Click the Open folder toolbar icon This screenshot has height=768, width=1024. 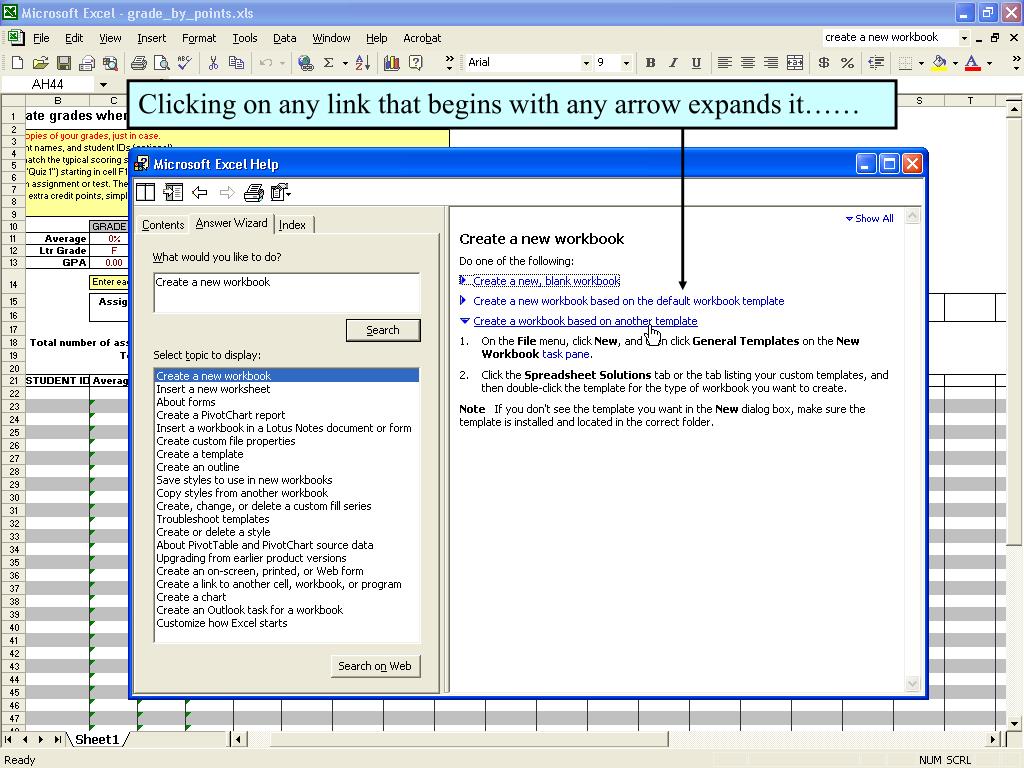click(x=40, y=63)
